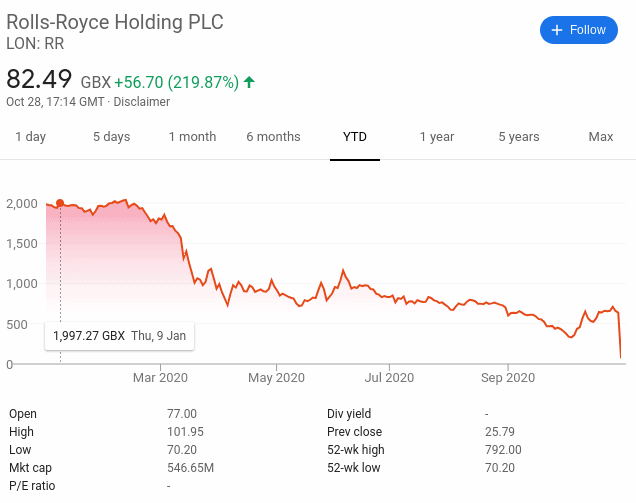Click the Rolls-Royce Holding PLC title
The image size is (636, 503).
click(x=115, y=22)
